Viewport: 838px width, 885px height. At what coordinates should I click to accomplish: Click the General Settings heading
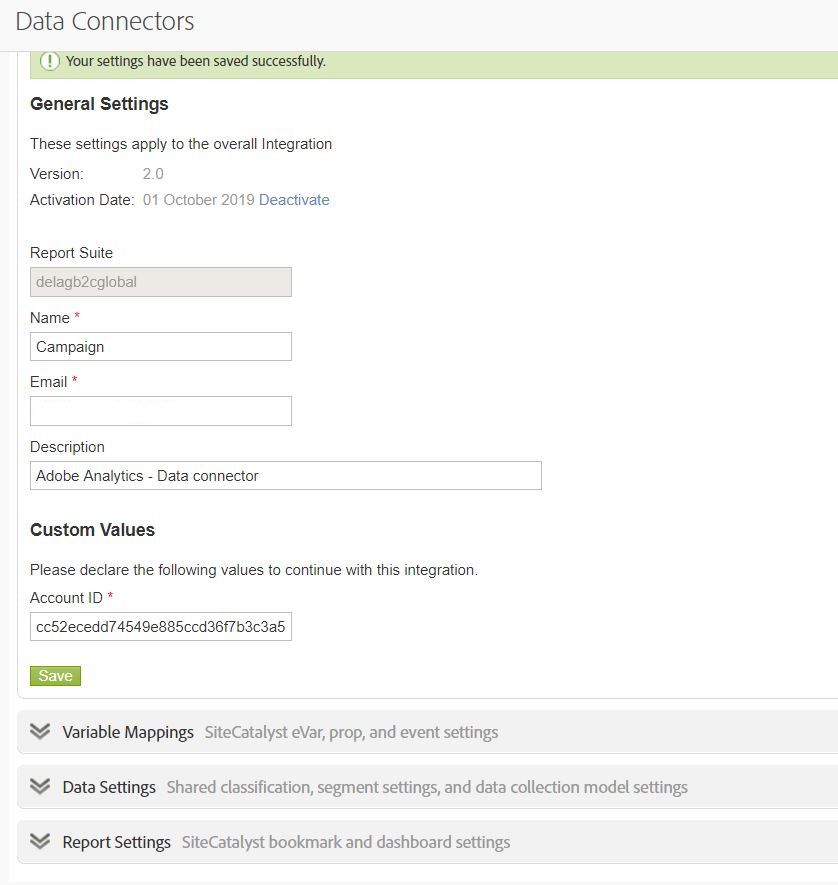tap(99, 104)
